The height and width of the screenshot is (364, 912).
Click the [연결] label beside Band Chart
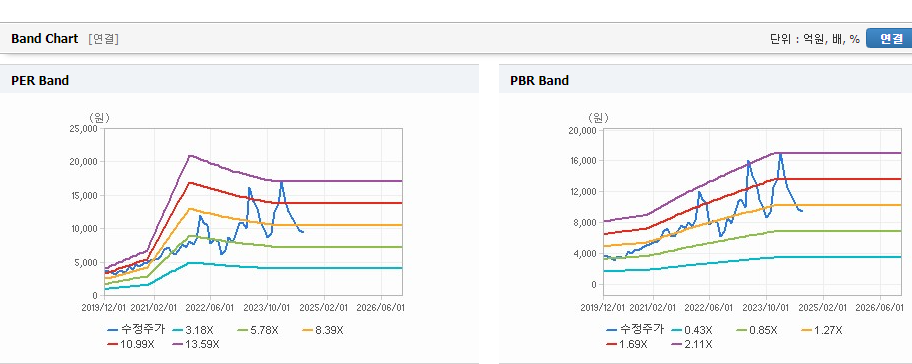pos(104,39)
